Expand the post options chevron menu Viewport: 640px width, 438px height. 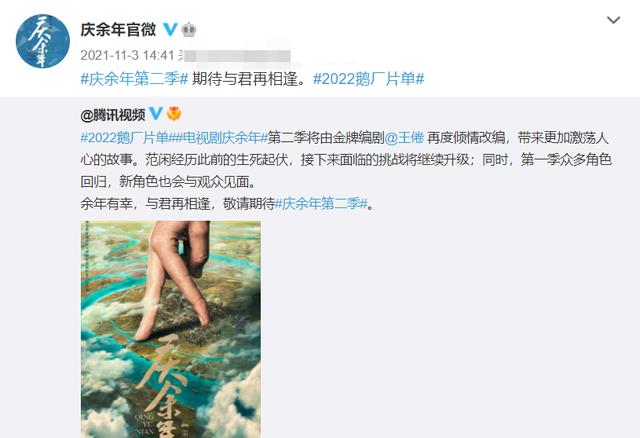click(x=613, y=20)
